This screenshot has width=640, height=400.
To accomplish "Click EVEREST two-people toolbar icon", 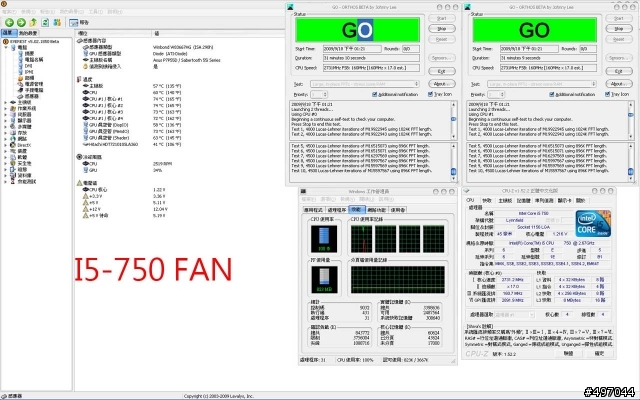I will pos(57,22).
